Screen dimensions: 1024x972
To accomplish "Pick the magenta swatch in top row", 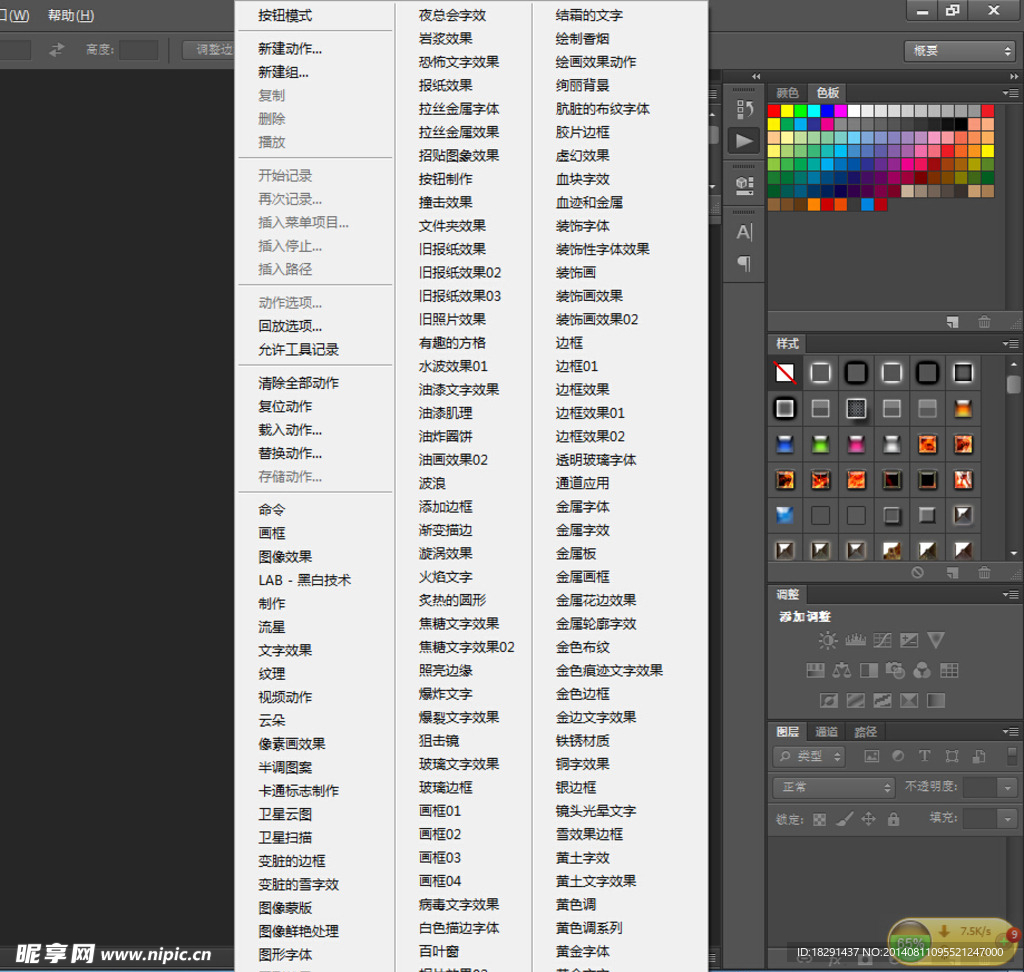I will click(x=841, y=111).
